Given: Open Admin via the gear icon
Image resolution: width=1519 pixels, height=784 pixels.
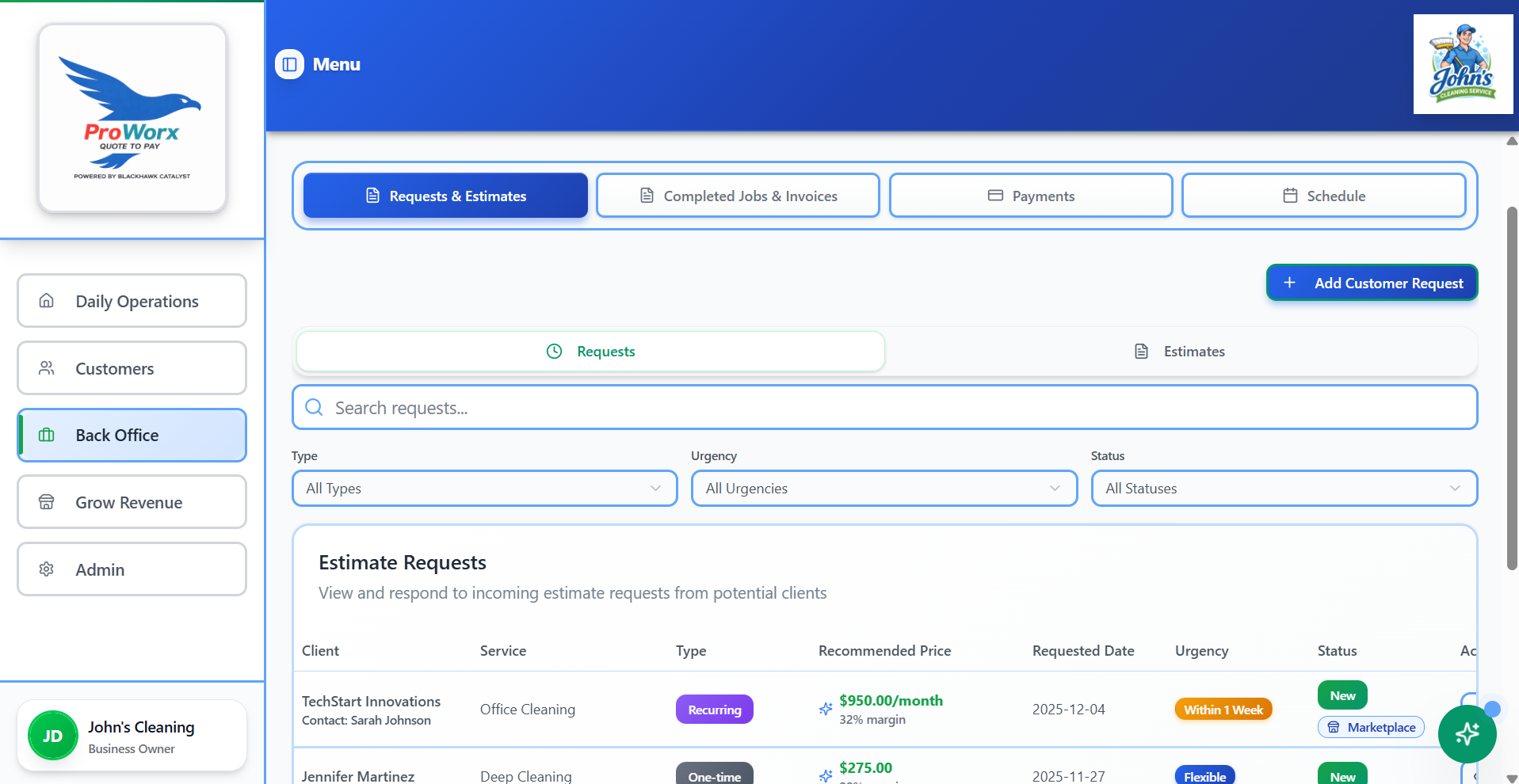Looking at the screenshot, I should pyautogui.click(x=47, y=569).
